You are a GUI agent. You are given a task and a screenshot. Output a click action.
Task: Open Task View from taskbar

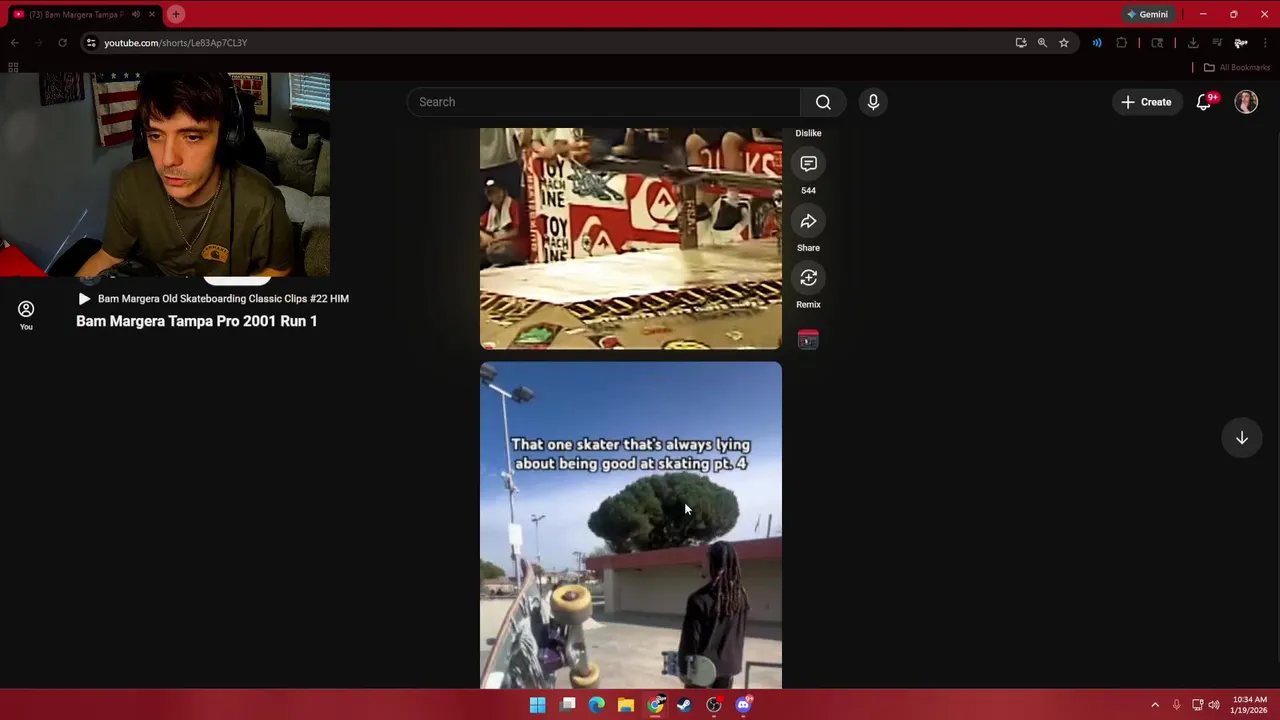pyautogui.click(x=567, y=705)
